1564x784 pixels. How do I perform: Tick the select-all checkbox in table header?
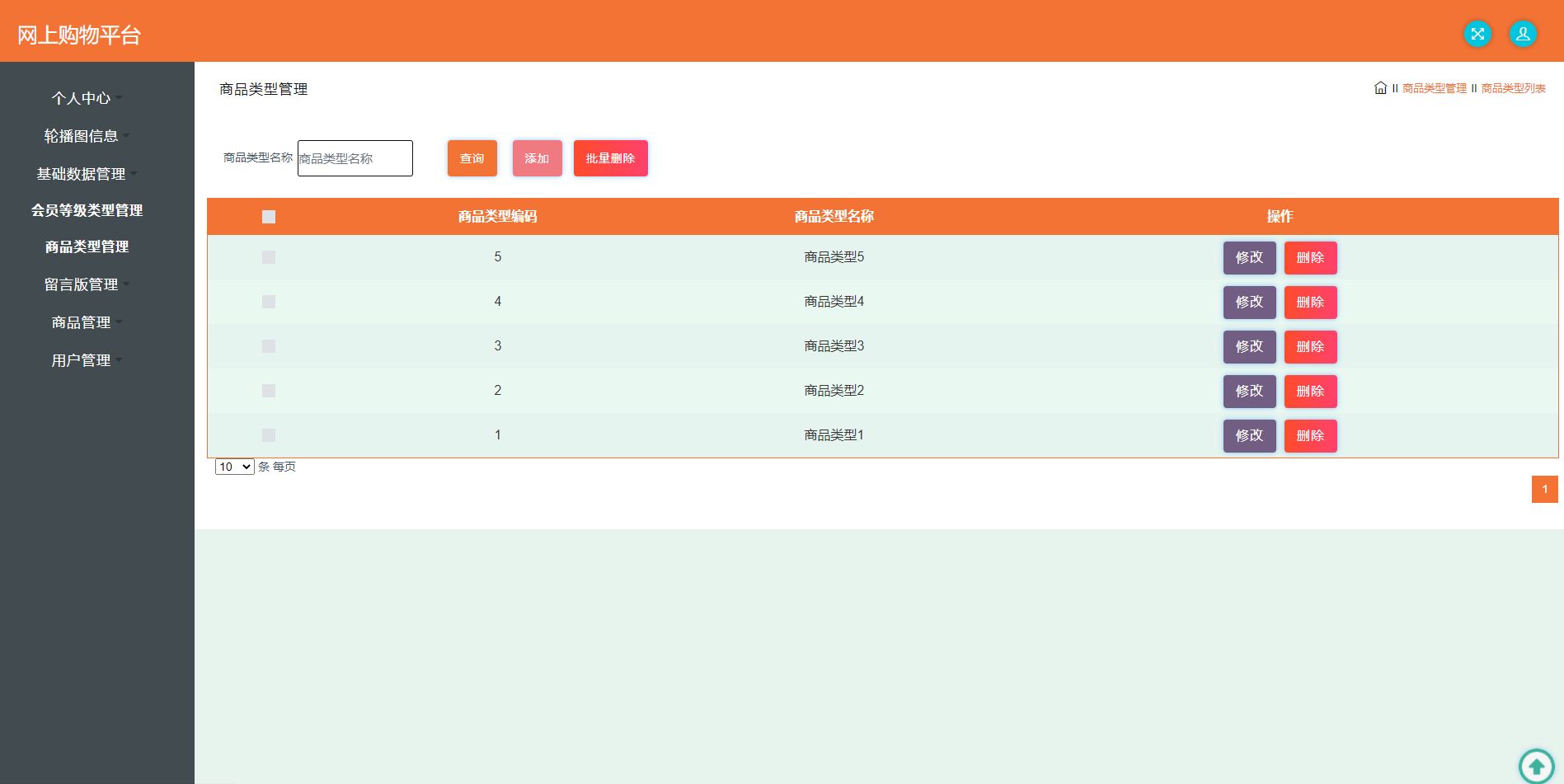click(x=269, y=217)
